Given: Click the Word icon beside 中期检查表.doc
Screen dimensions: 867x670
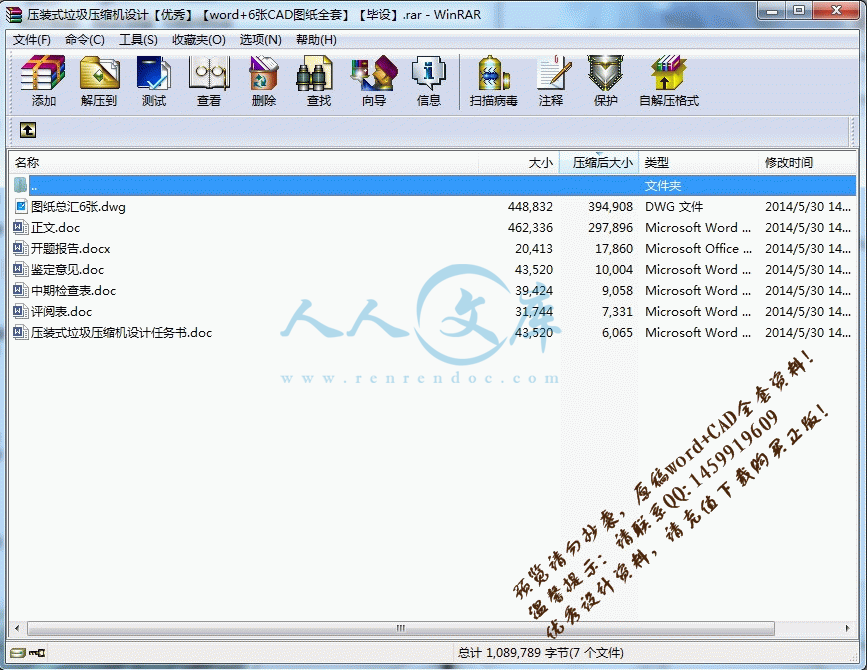Looking at the screenshot, I should (x=21, y=291).
